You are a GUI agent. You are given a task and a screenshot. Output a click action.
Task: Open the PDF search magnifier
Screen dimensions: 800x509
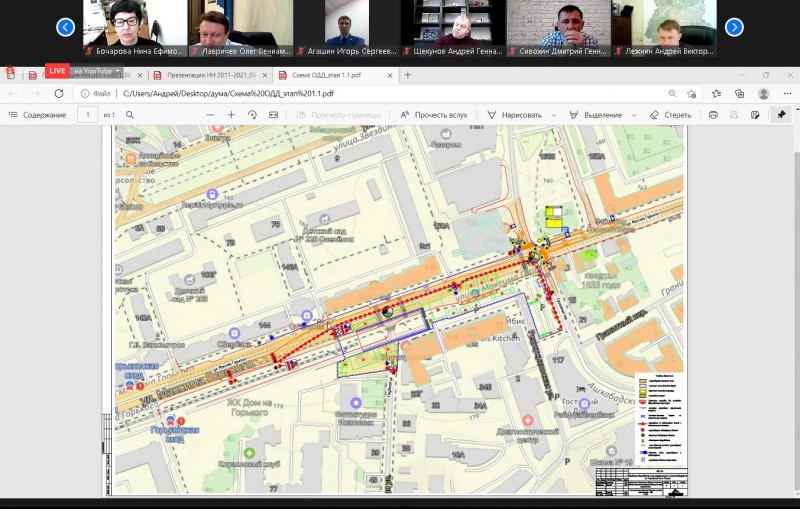130,115
